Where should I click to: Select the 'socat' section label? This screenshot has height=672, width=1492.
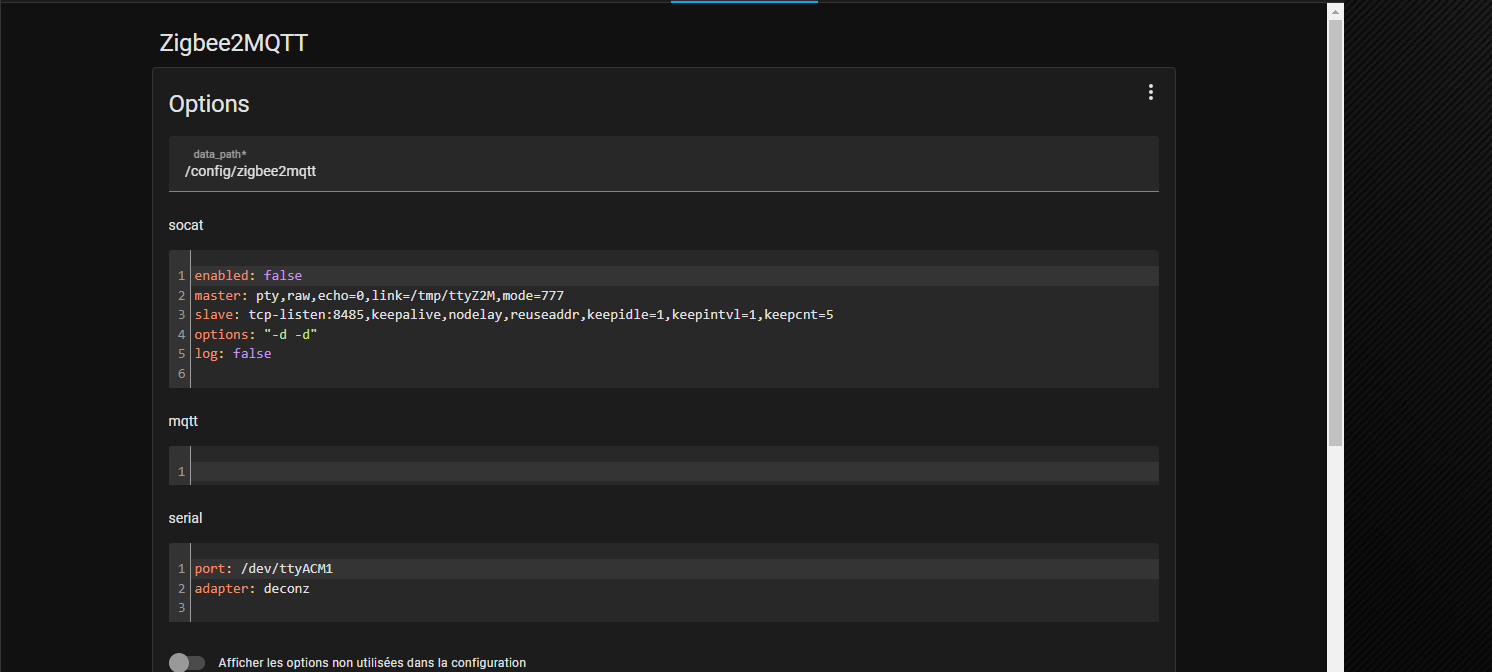(186, 225)
